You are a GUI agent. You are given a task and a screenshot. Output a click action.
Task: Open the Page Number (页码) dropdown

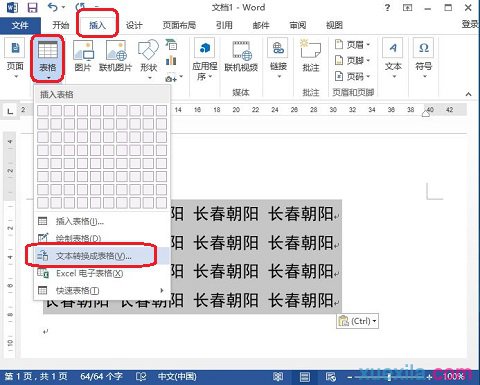click(353, 76)
